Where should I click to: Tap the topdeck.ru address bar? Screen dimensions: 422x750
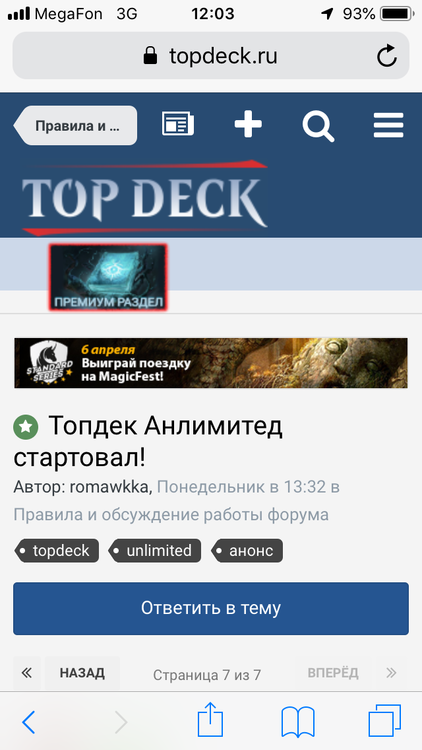point(211,56)
